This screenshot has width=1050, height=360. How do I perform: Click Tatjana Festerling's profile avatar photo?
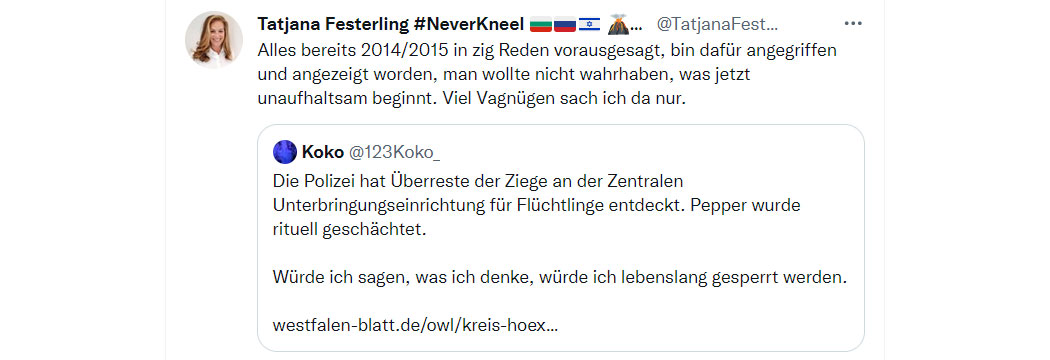(x=214, y=39)
